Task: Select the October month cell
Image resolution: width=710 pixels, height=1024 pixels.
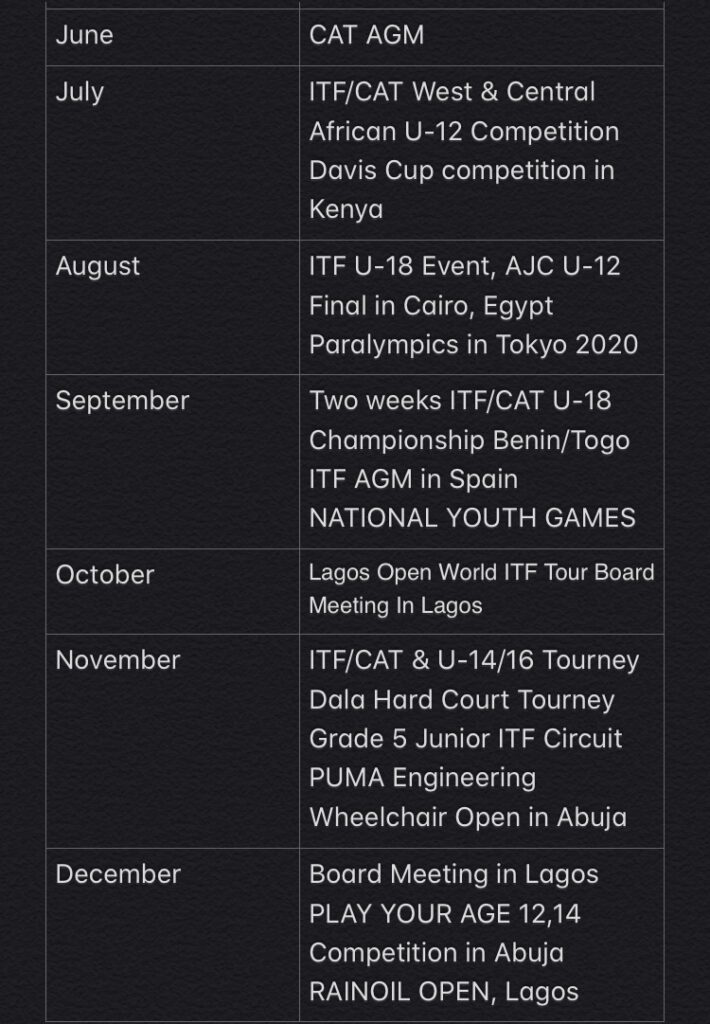Action: point(172,592)
